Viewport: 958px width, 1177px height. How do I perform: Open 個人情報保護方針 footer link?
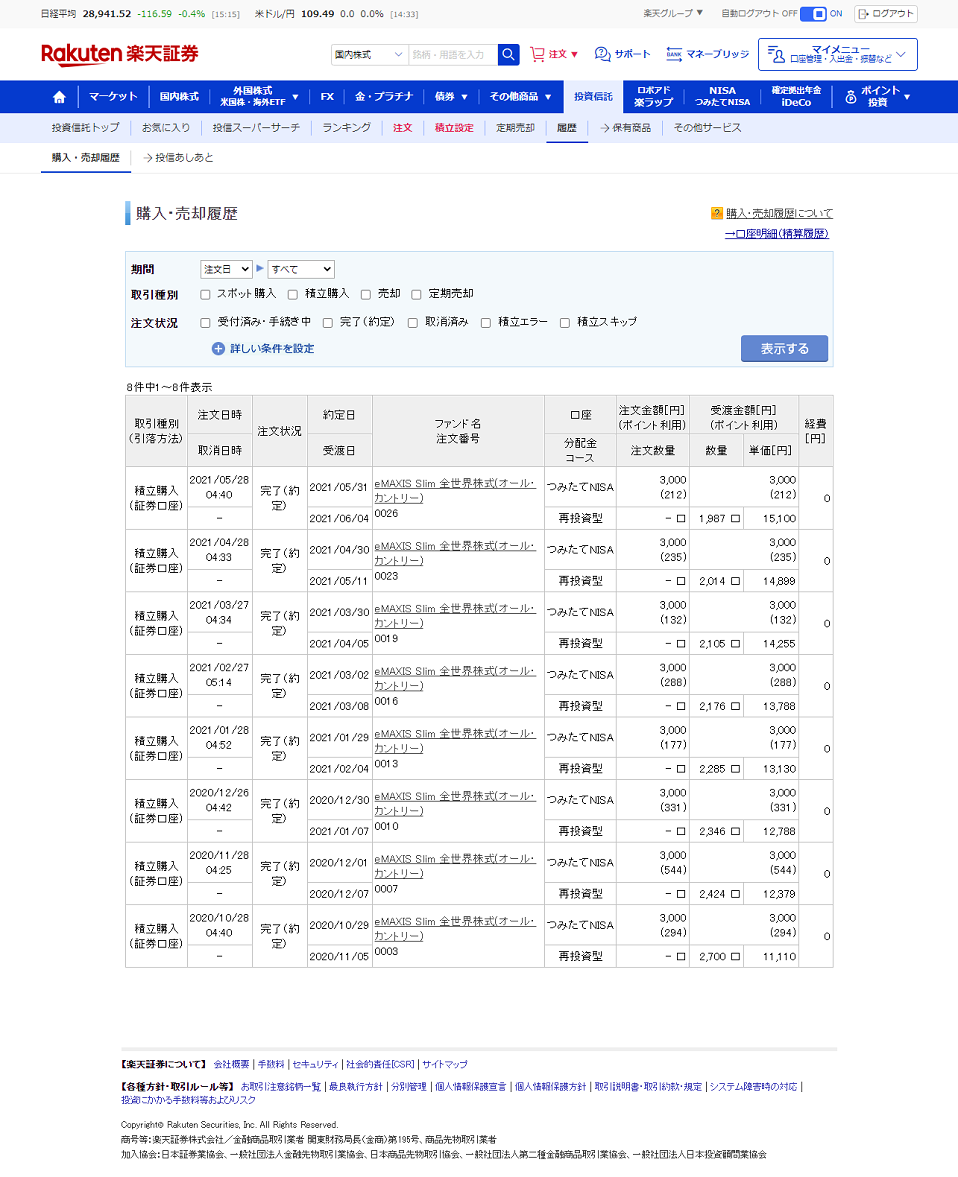click(x=550, y=1087)
